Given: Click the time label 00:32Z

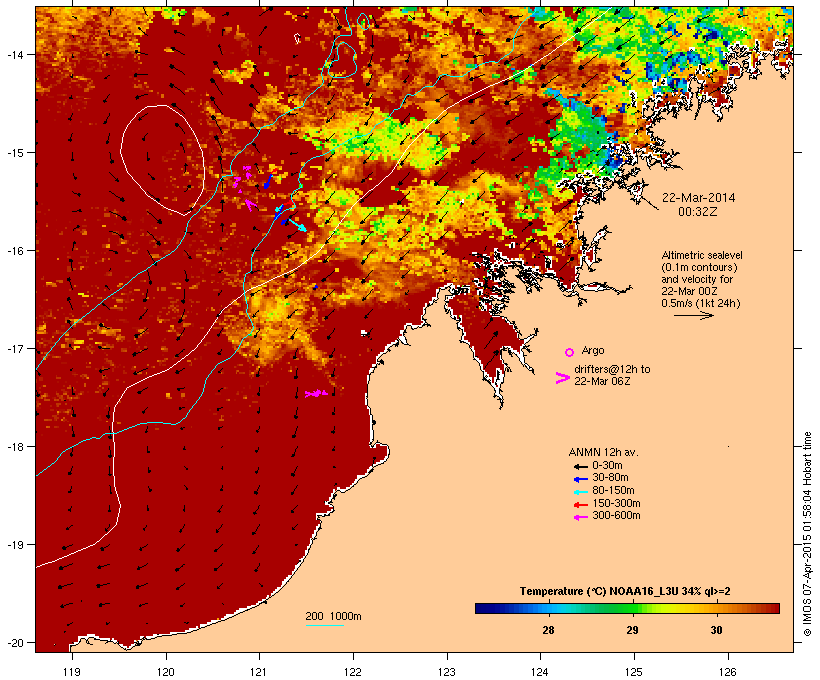Looking at the screenshot, I should coord(698,212).
